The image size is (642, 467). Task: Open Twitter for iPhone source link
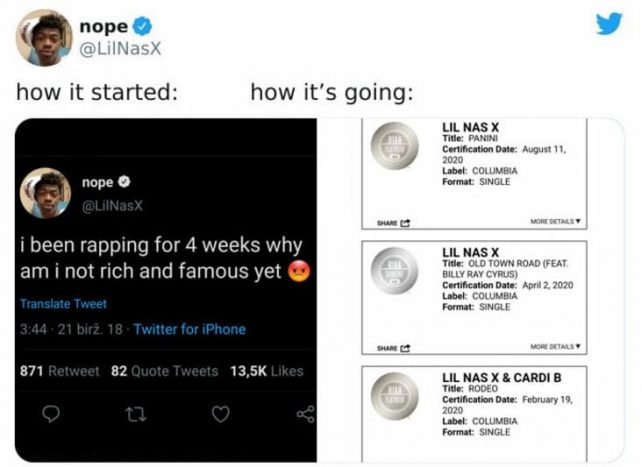tap(189, 329)
